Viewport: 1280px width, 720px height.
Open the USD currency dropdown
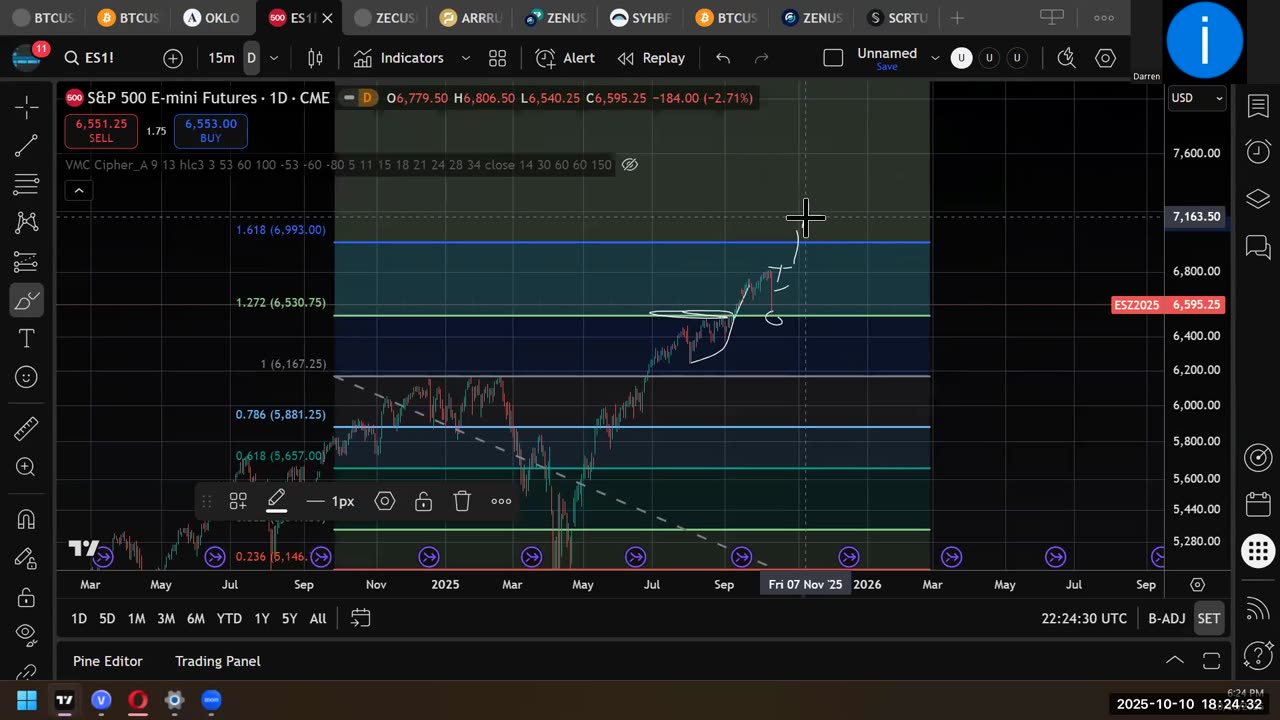point(1197,98)
